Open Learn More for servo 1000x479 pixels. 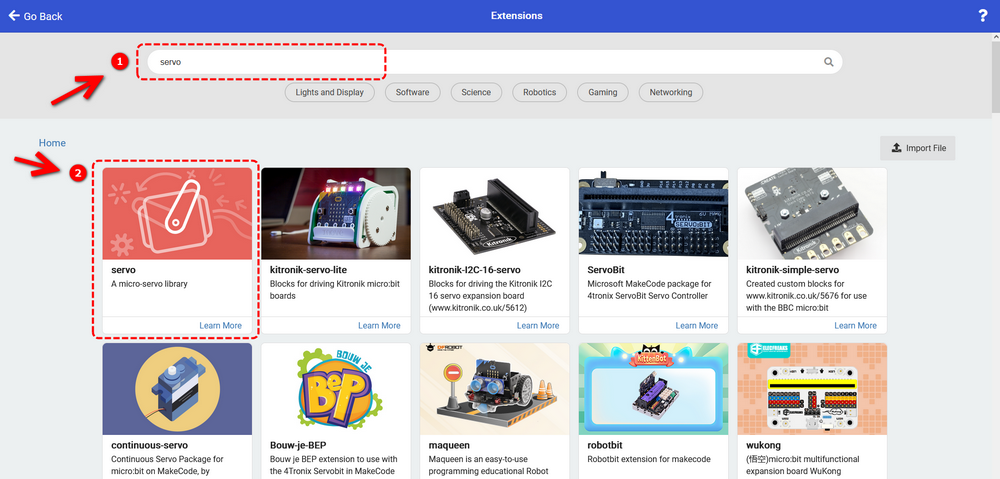coord(221,325)
